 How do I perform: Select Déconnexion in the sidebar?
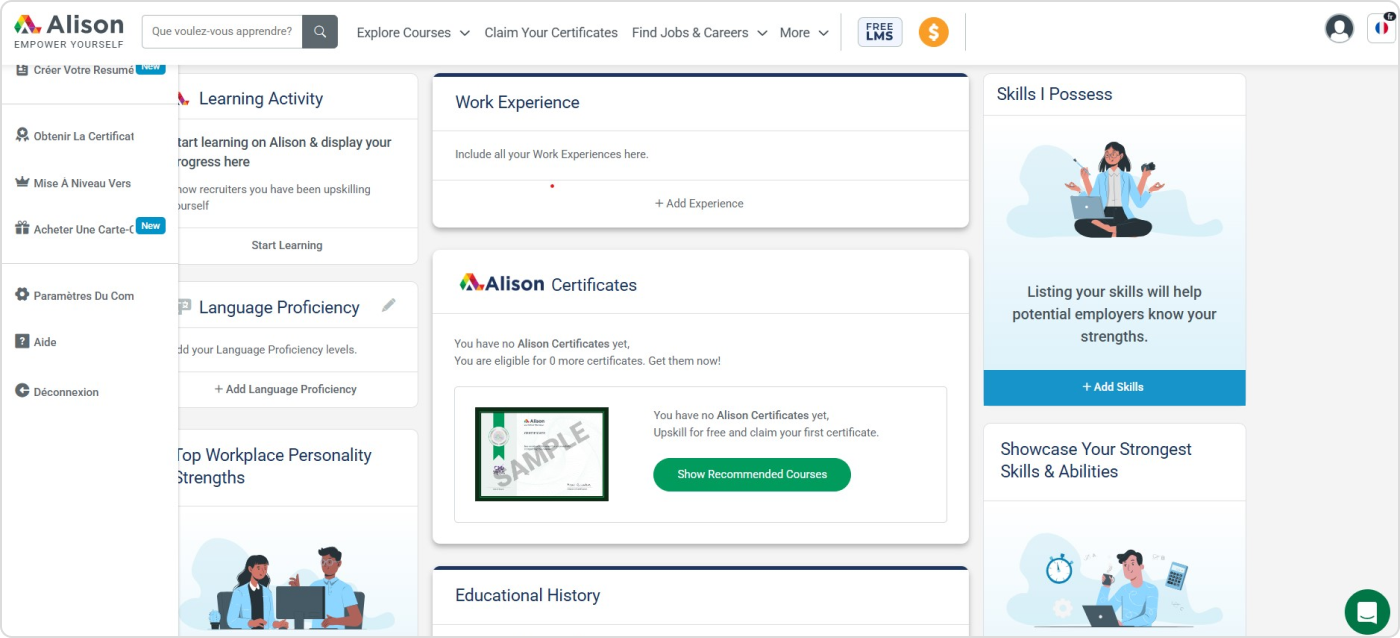coord(66,392)
